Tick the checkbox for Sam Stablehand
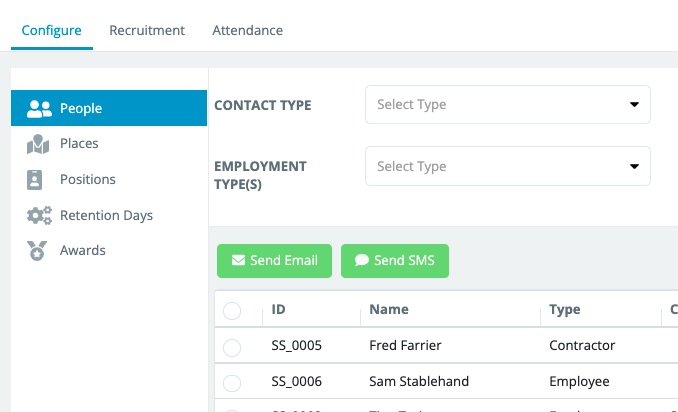The height and width of the screenshot is (412, 678). coord(232,382)
